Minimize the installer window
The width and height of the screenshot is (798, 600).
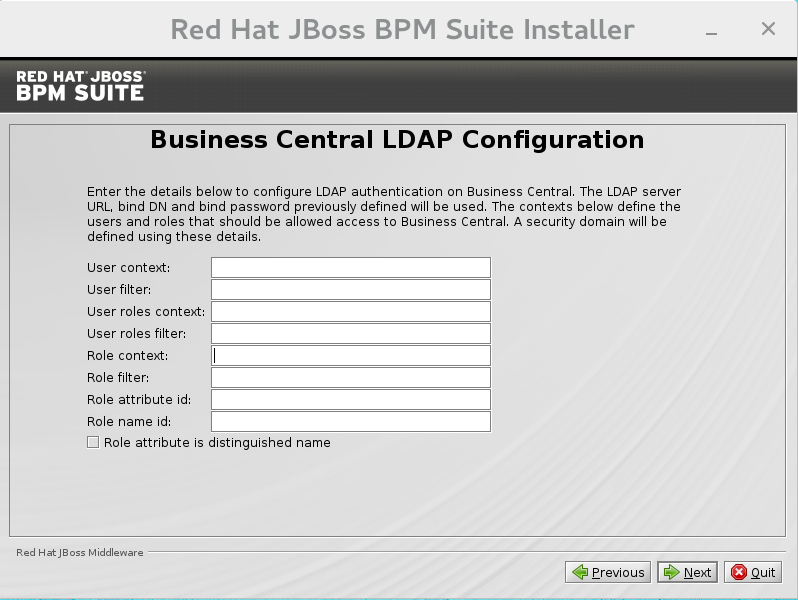coord(712,30)
